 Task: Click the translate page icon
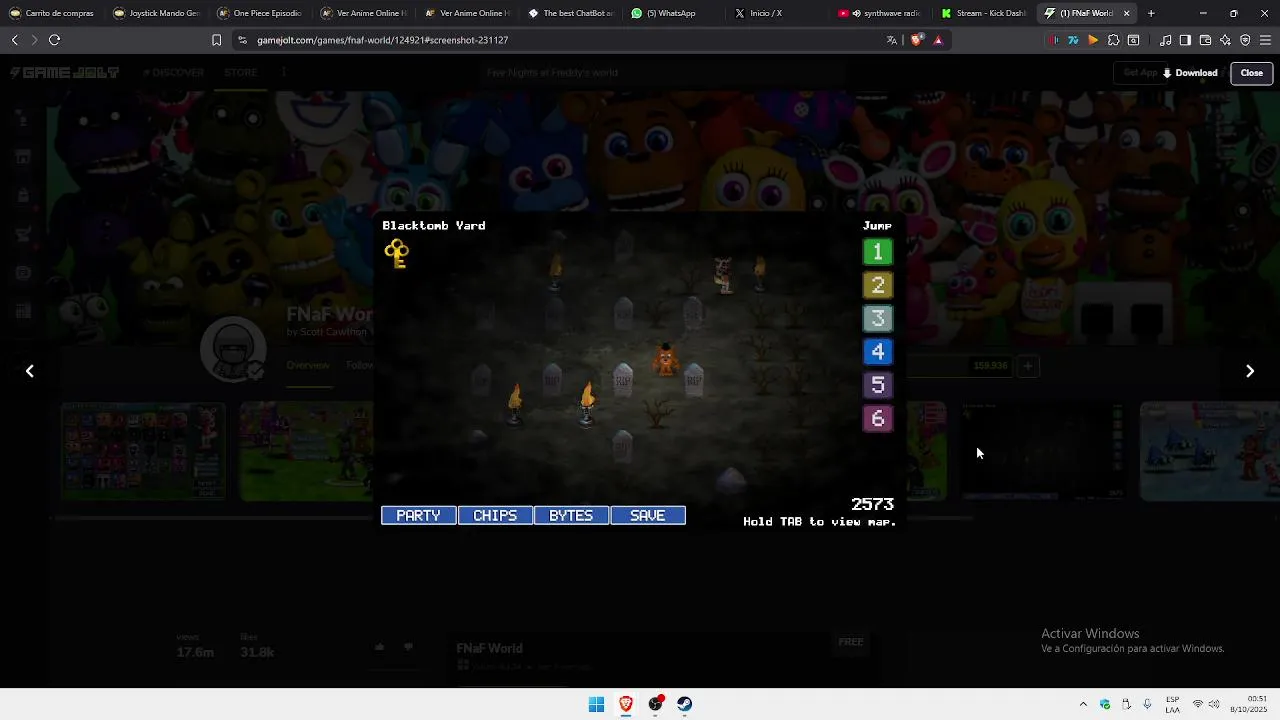(x=892, y=40)
